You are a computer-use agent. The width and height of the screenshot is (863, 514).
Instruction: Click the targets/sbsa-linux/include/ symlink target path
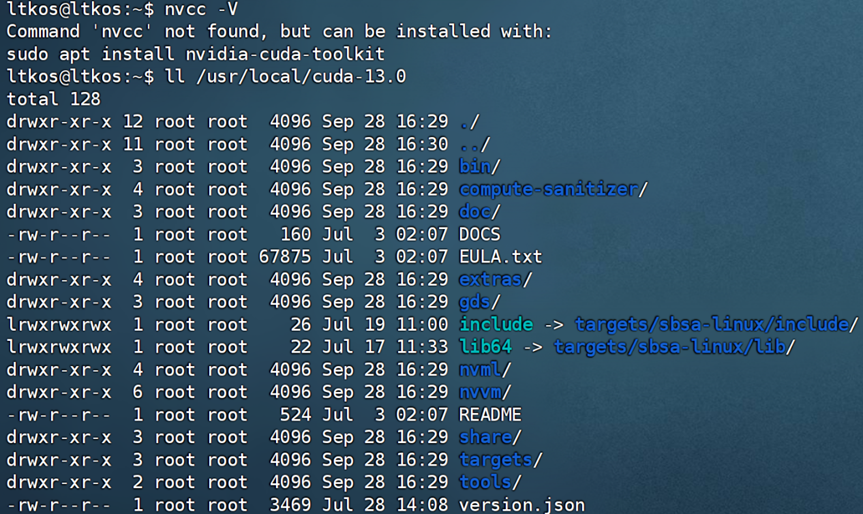tap(712, 324)
